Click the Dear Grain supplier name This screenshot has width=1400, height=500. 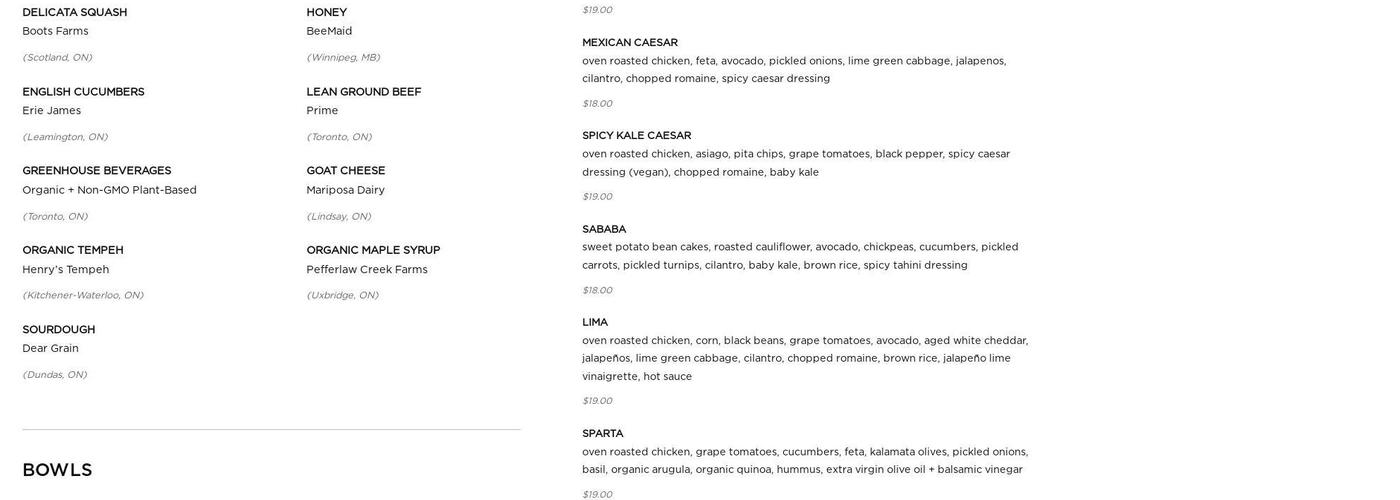[50, 349]
